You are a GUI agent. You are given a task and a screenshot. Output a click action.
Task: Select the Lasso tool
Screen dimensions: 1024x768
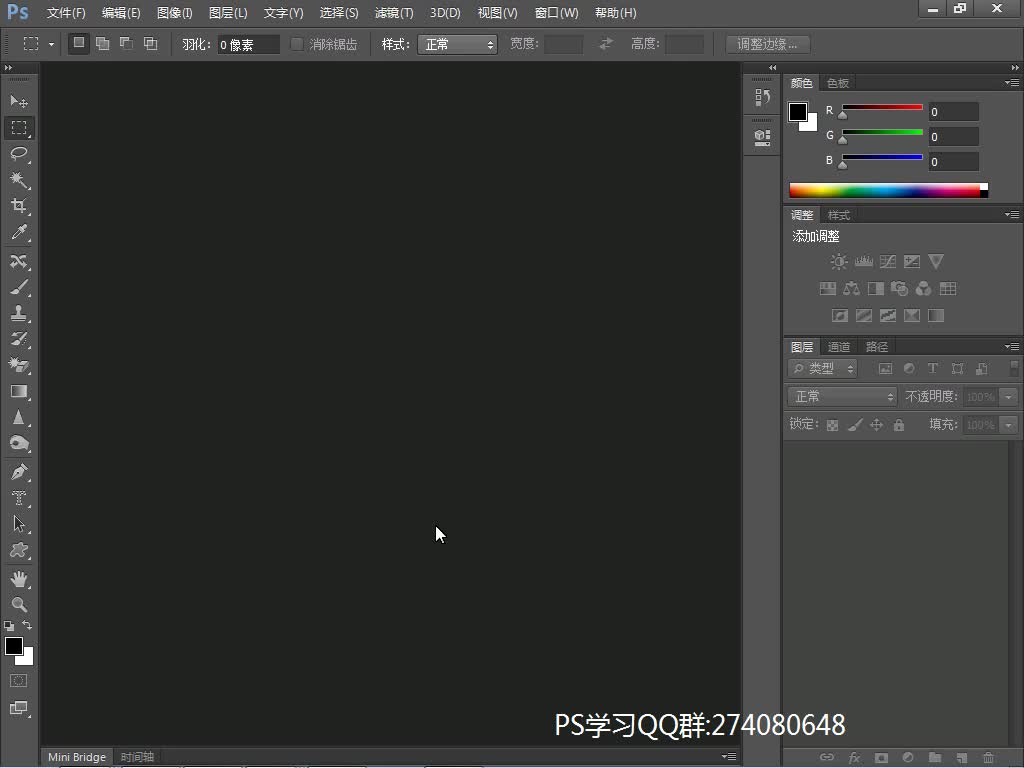[x=19, y=154]
